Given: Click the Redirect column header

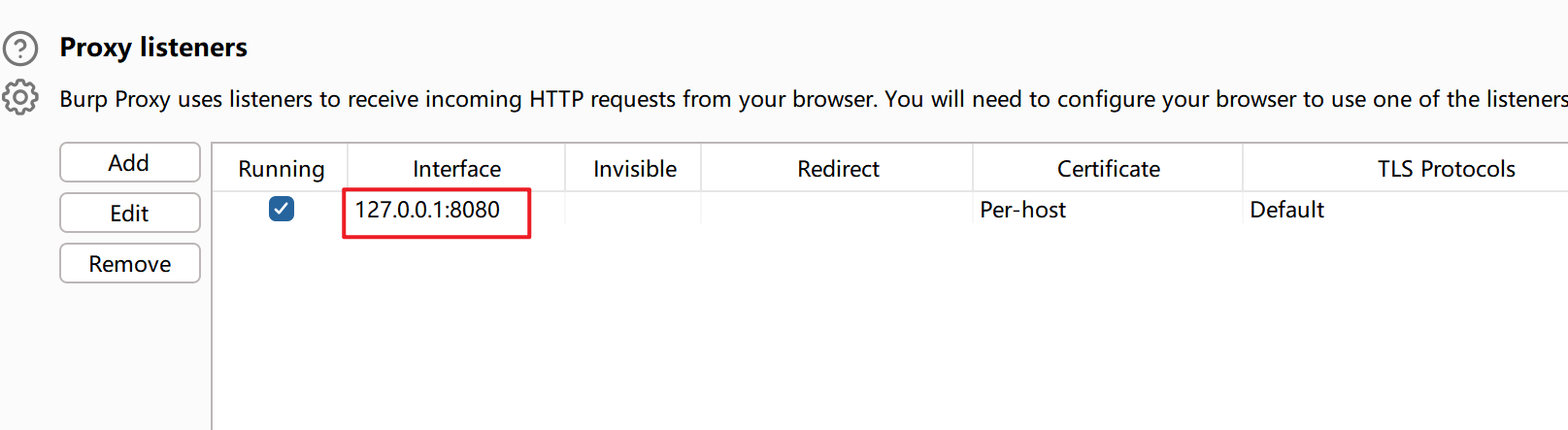Looking at the screenshot, I should click(x=838, y=169).
